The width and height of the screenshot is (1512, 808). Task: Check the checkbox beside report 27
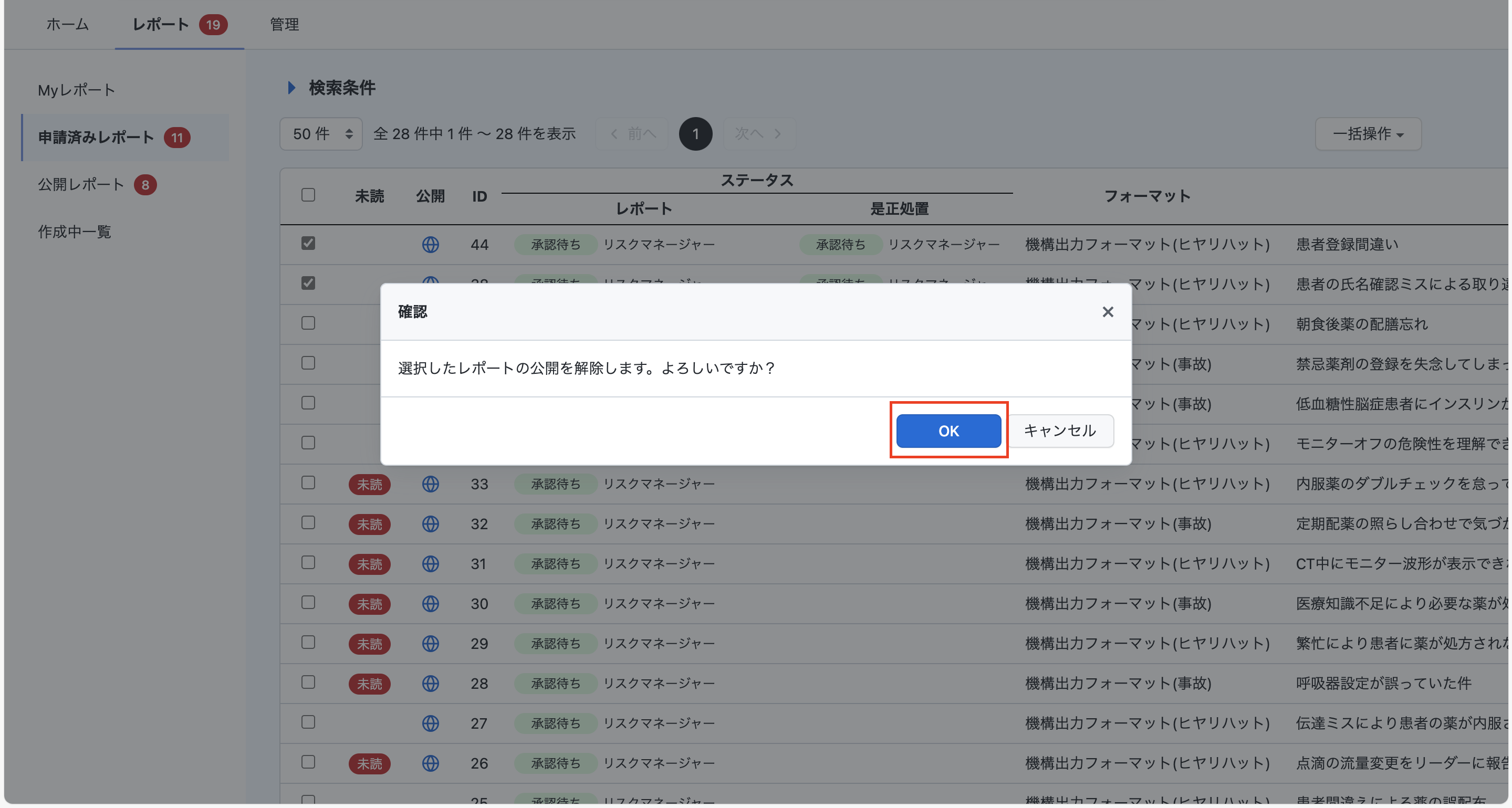[308, 722]
